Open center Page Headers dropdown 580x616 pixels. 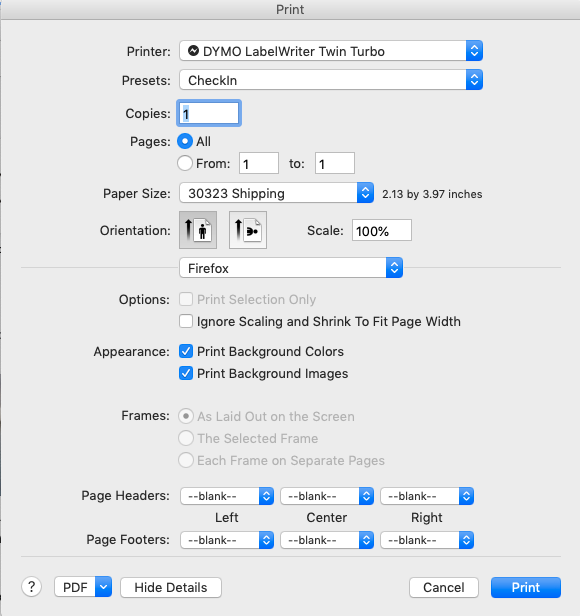coord(327,496)
